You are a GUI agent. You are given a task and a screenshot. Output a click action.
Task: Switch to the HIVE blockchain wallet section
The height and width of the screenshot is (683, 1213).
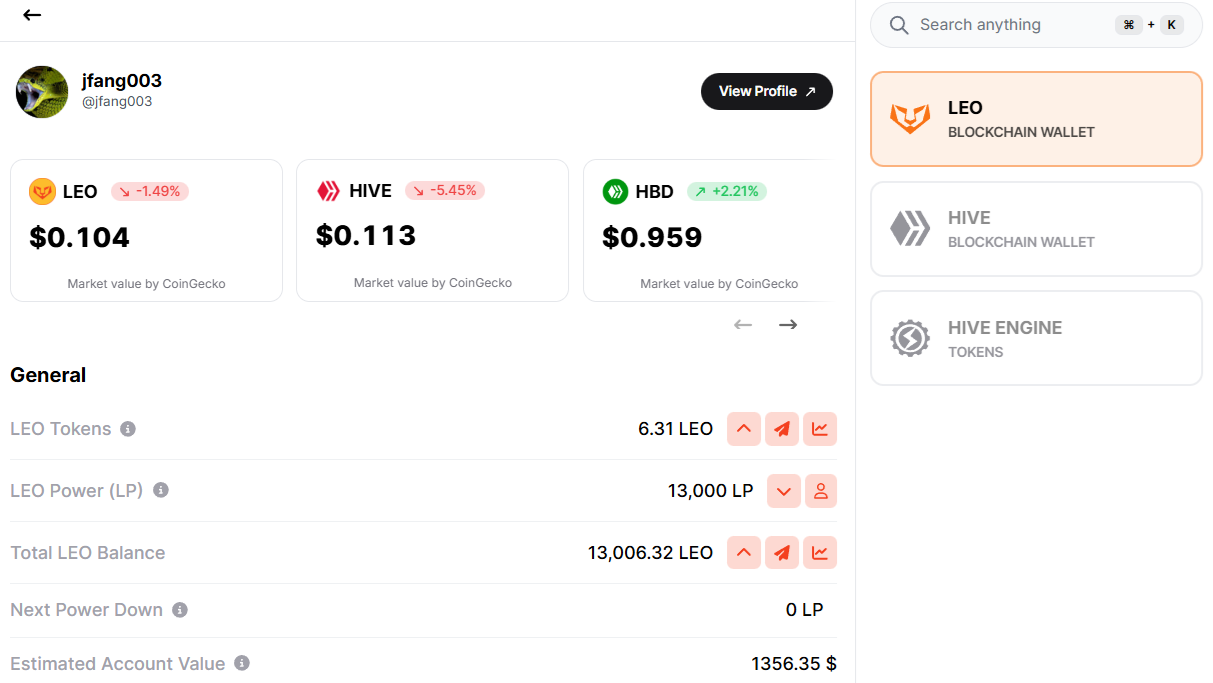1035,228
